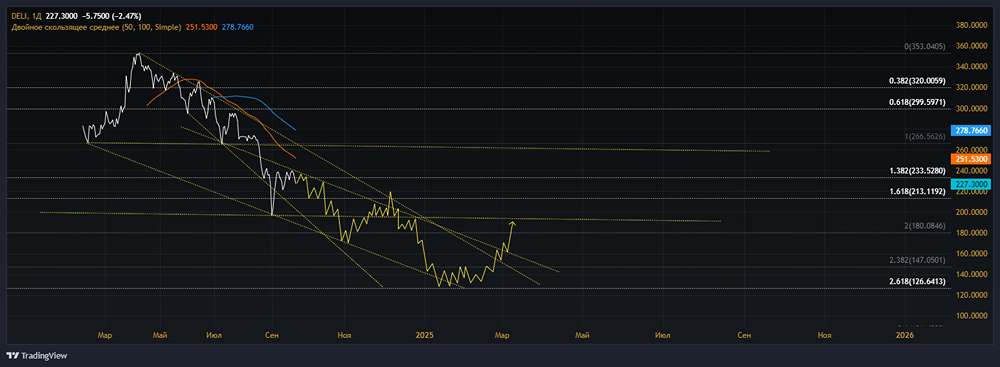
Task: Click the 200.0000 price axis label
Action: [971, 212]
